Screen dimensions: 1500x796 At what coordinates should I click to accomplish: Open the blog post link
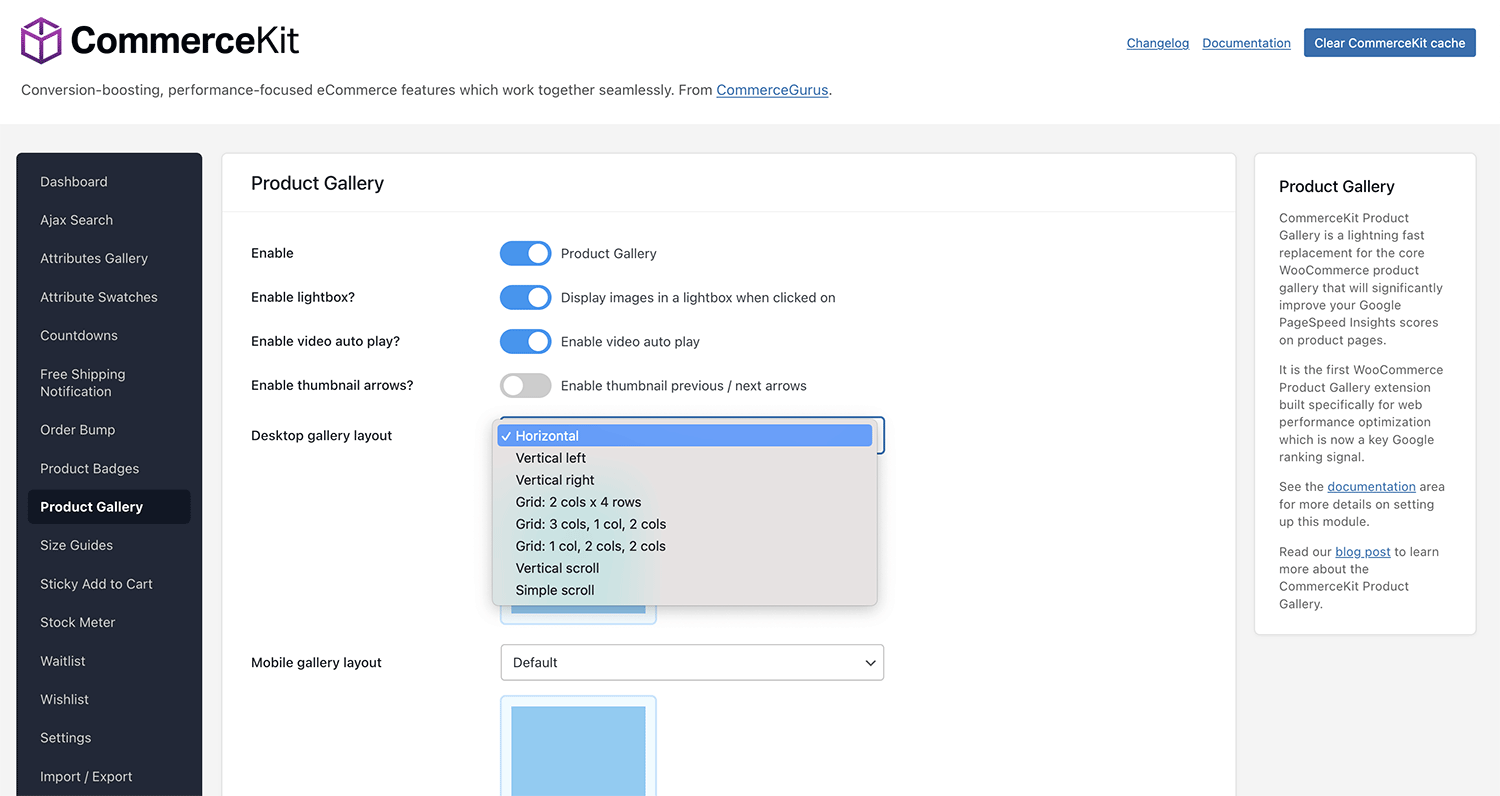[1362, 552]
